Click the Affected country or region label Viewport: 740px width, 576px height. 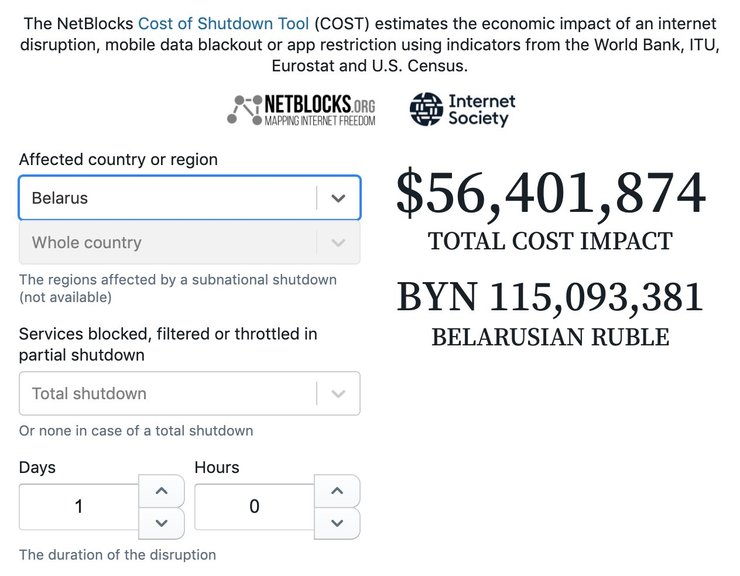pos(118,160)
